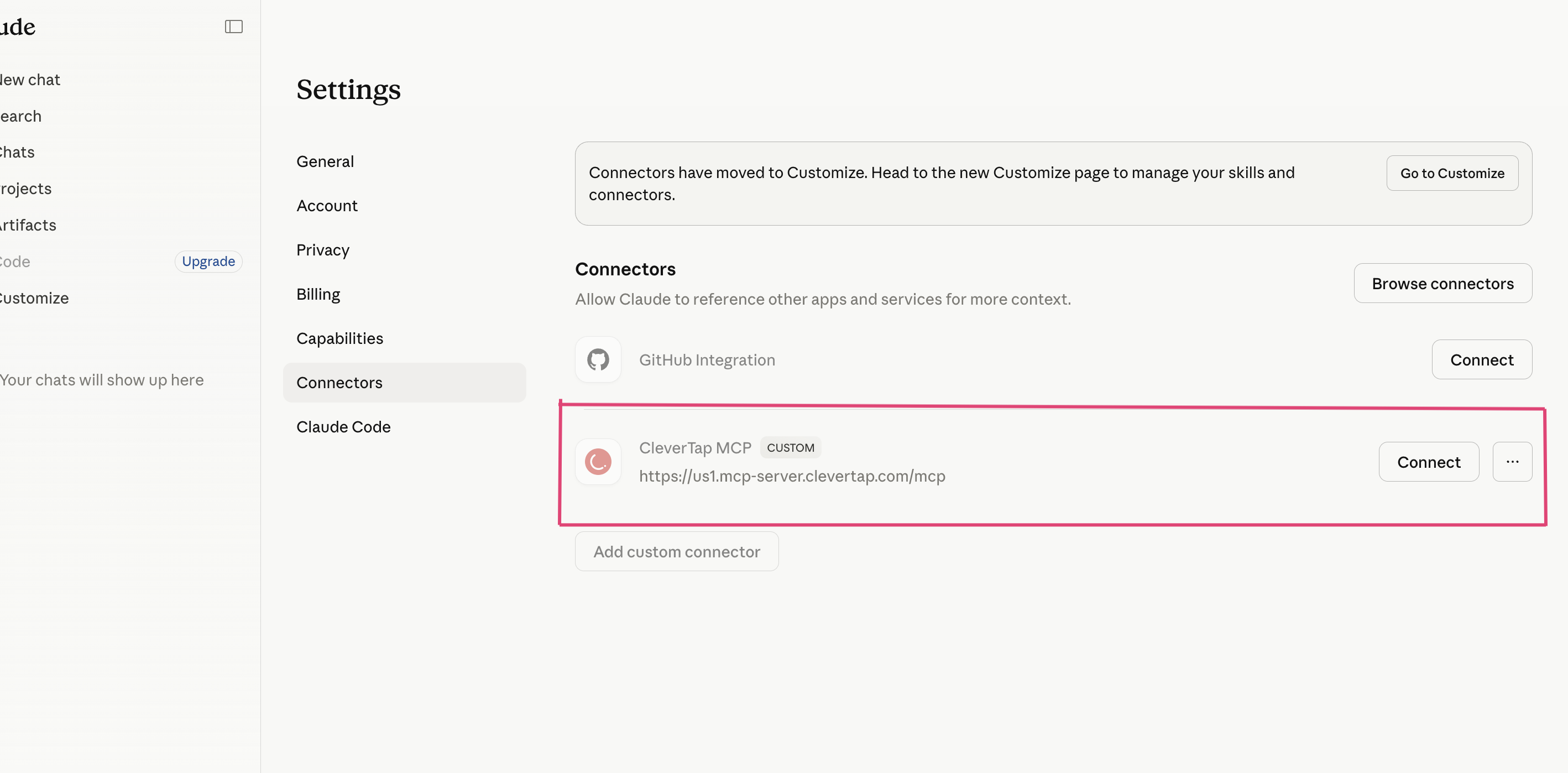Click the GitHub Integration label

(x=707, y=360)
